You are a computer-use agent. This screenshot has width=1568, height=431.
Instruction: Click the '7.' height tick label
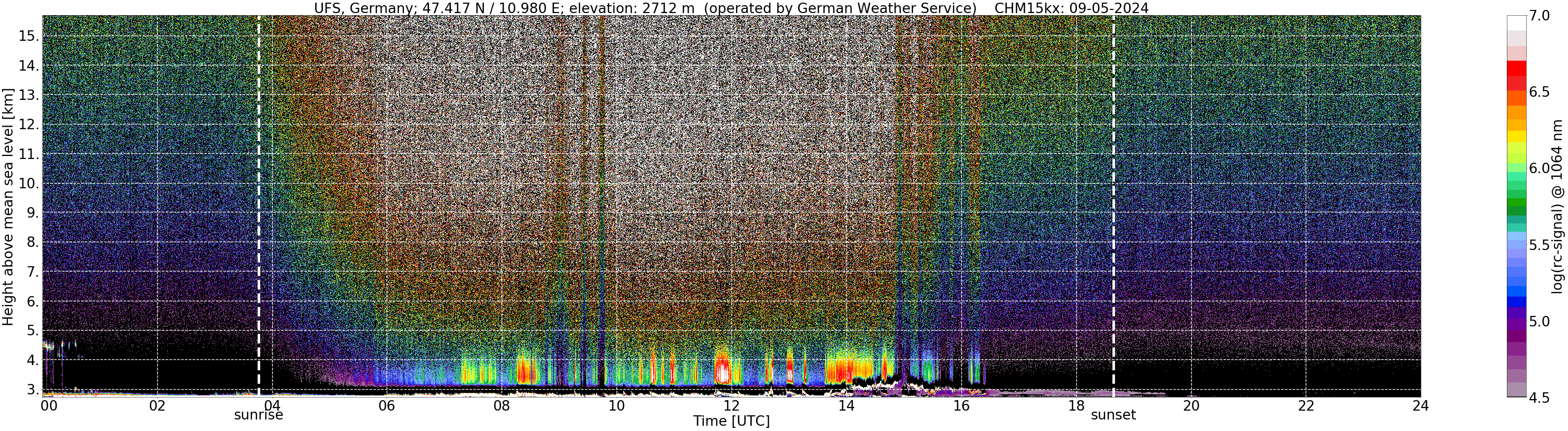(32, 272)
